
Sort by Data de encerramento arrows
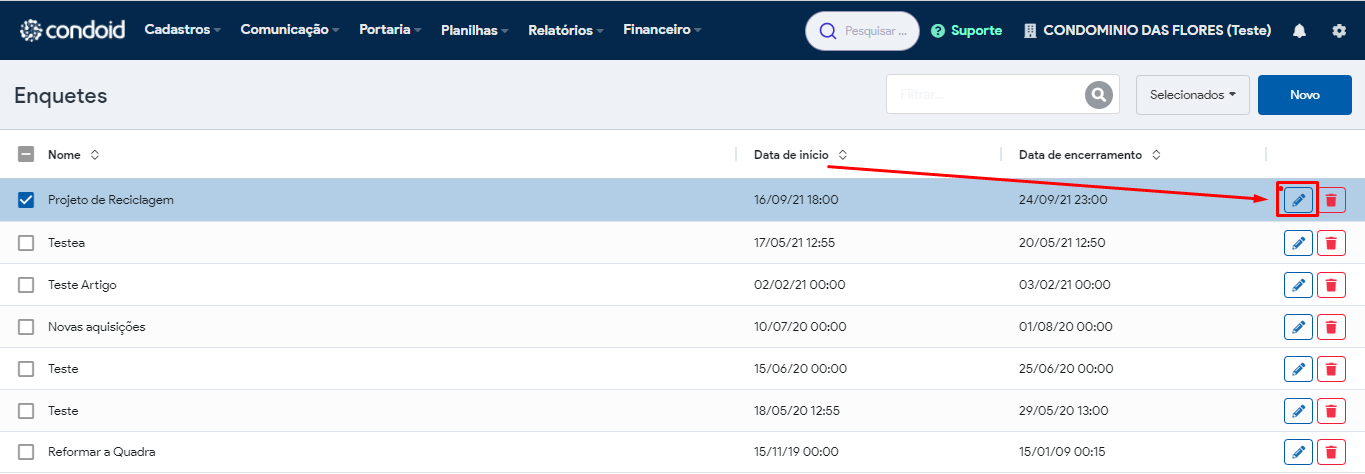pos(1156,155)
